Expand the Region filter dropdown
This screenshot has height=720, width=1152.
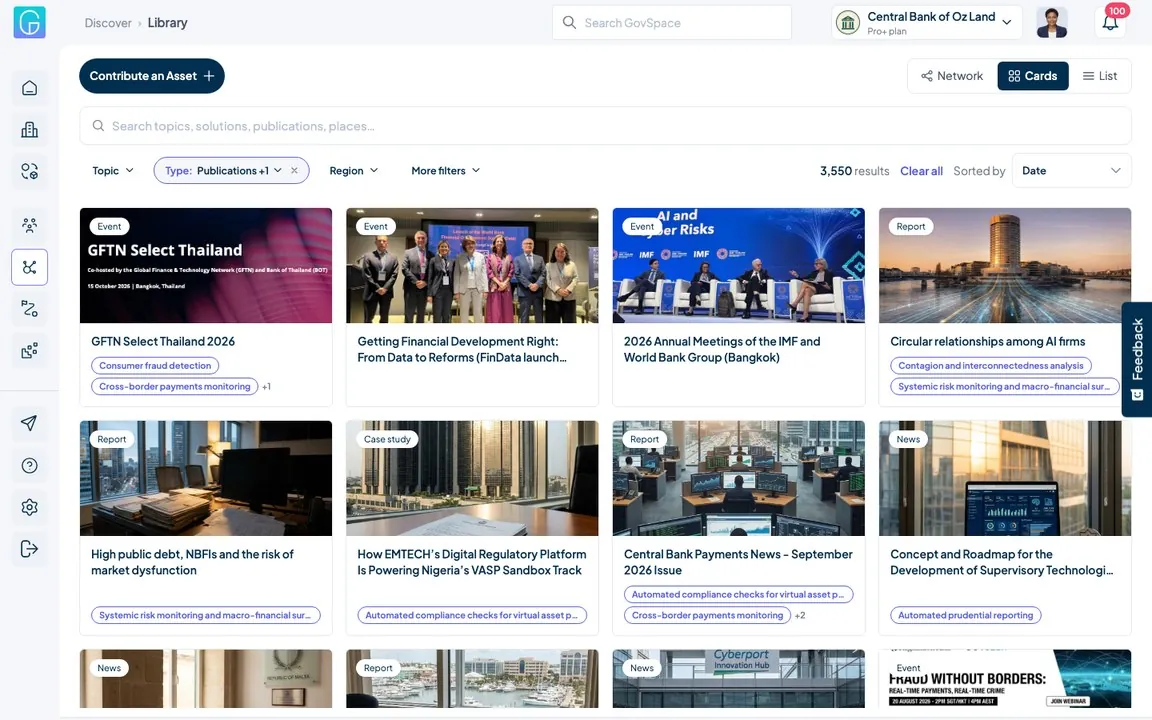coord(353,170)
